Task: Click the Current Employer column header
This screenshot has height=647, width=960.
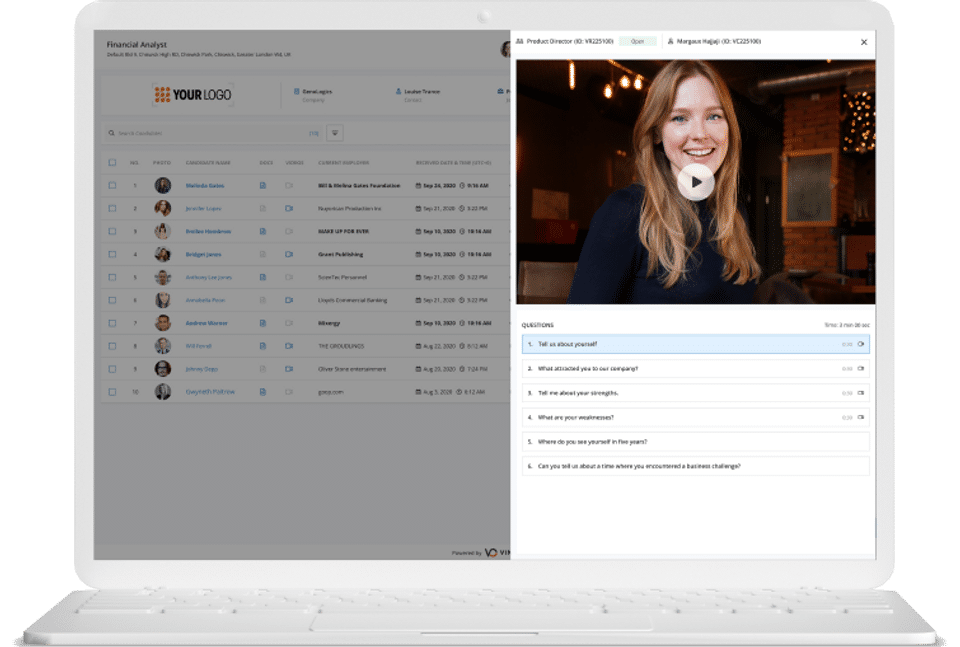Action: [x=343, y=163]
